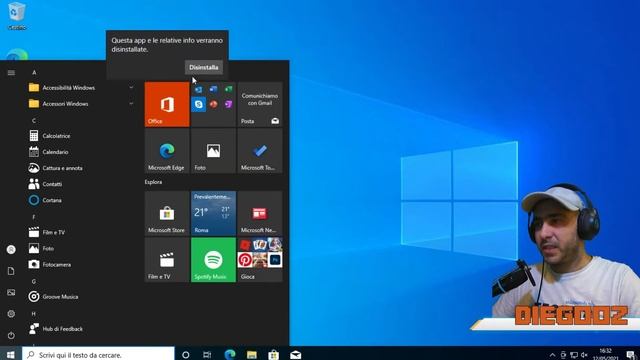Open the Gioca games folder tile

[x=260, y=260]
